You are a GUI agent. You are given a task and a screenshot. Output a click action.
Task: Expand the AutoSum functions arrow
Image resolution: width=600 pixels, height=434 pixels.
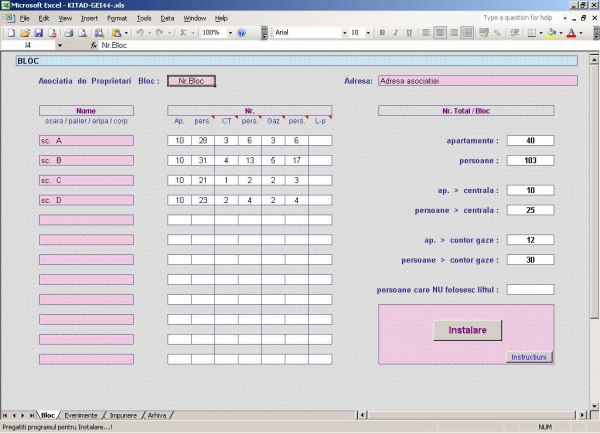[x=193, y=33]
